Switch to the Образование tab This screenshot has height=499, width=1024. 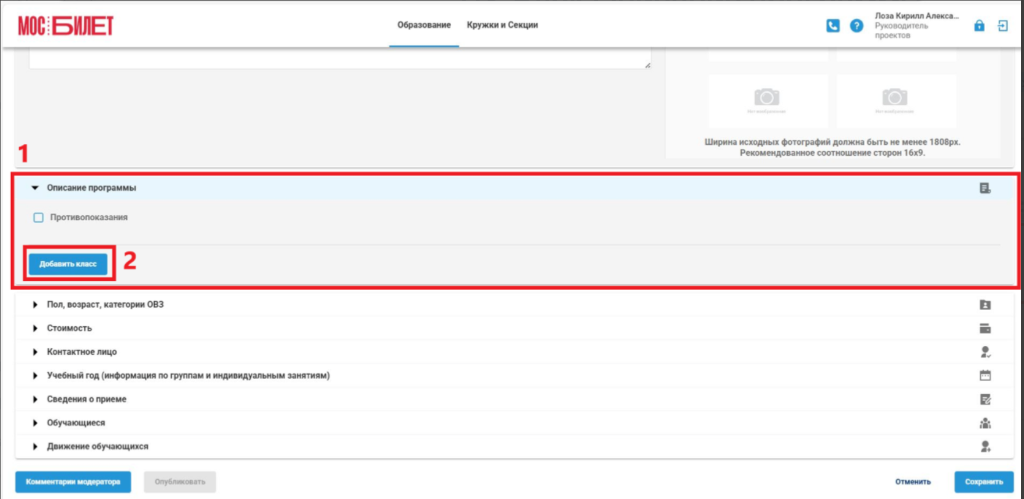pyautogui.click(x=424, y=25)
